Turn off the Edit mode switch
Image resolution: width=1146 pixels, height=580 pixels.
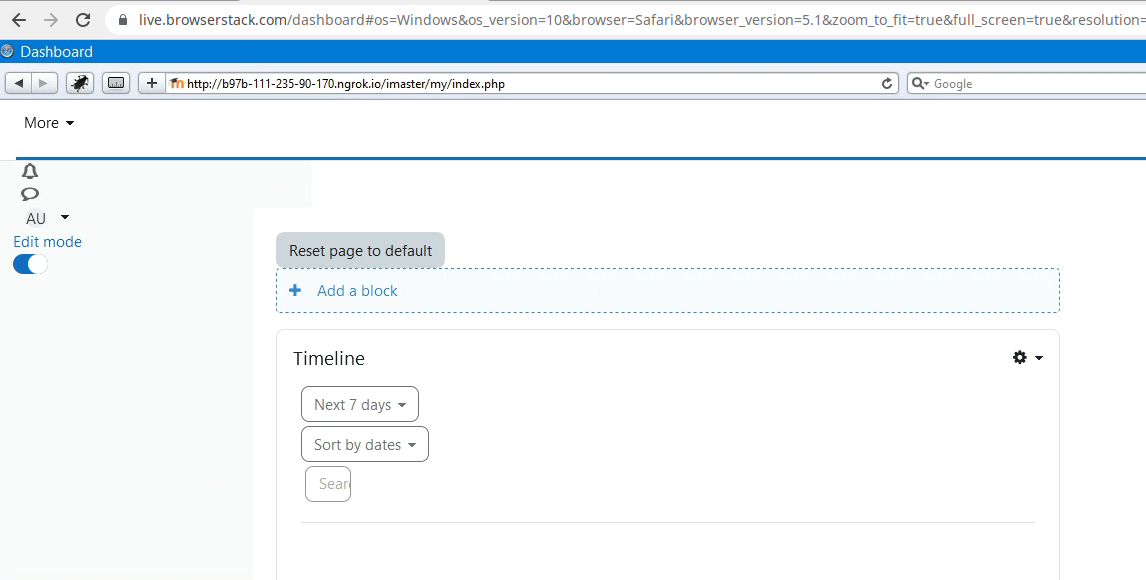click(x=30, y=264)
